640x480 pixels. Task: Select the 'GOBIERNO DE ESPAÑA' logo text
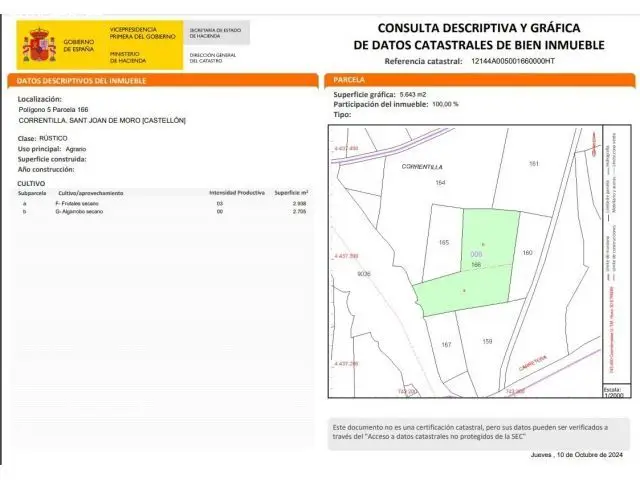tap(78, 45)
